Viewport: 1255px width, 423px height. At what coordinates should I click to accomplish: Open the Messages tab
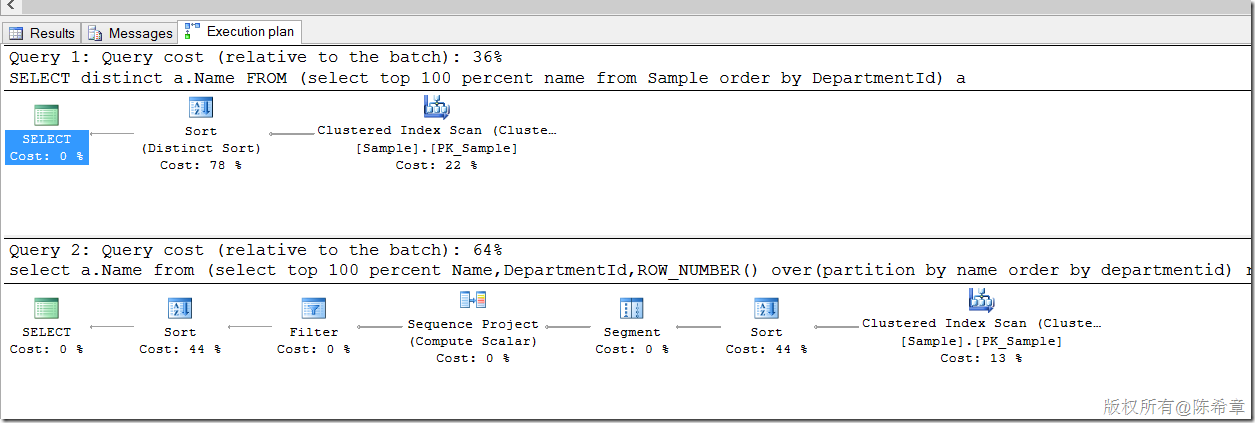pyautogui.click(x=130, y=33)
